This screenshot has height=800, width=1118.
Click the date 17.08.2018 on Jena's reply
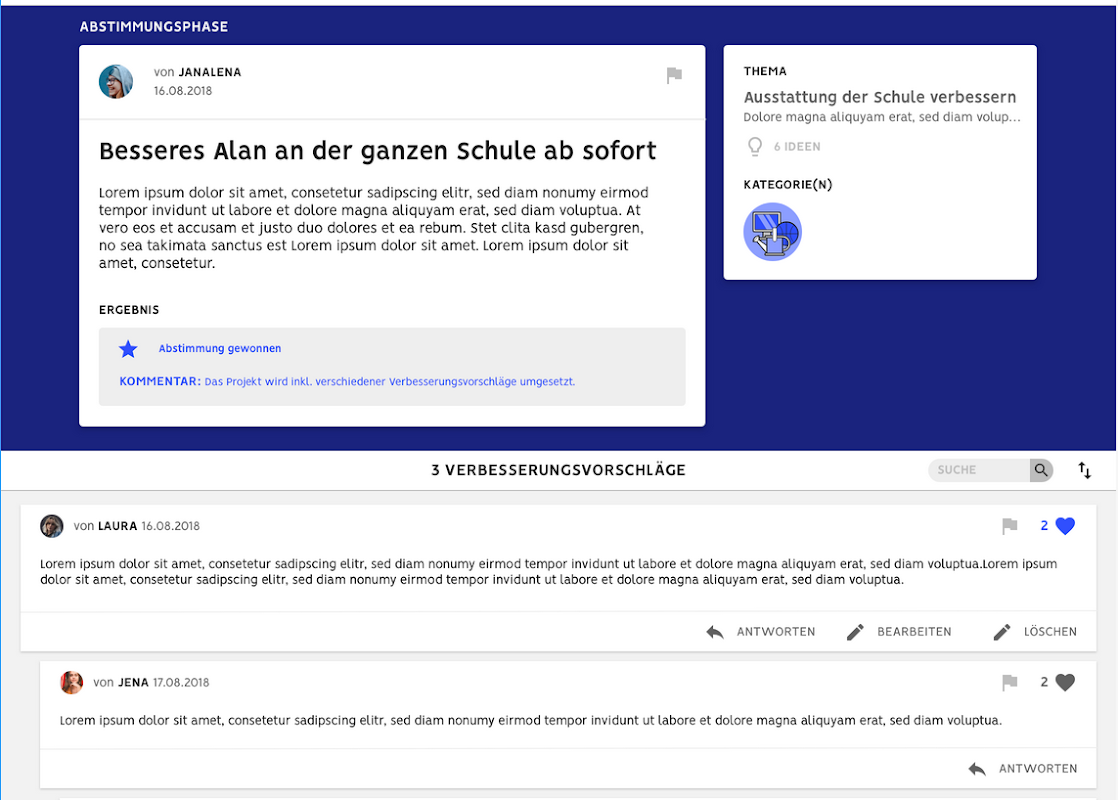click(x=181, y=682)
